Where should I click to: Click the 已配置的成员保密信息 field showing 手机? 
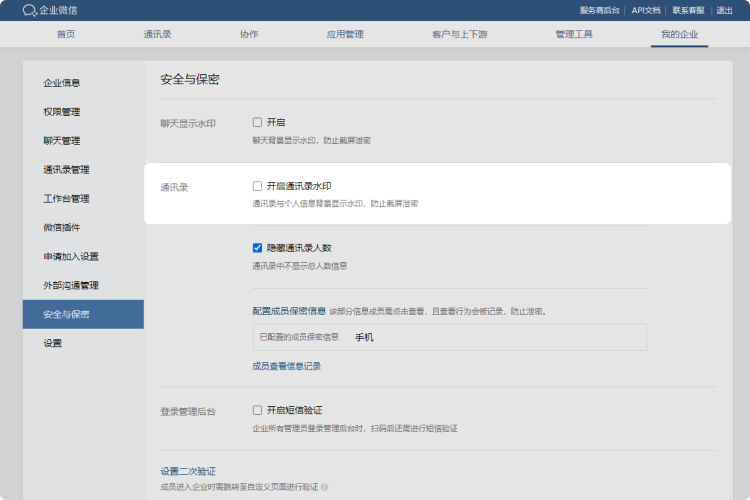(x=449, y=337)
